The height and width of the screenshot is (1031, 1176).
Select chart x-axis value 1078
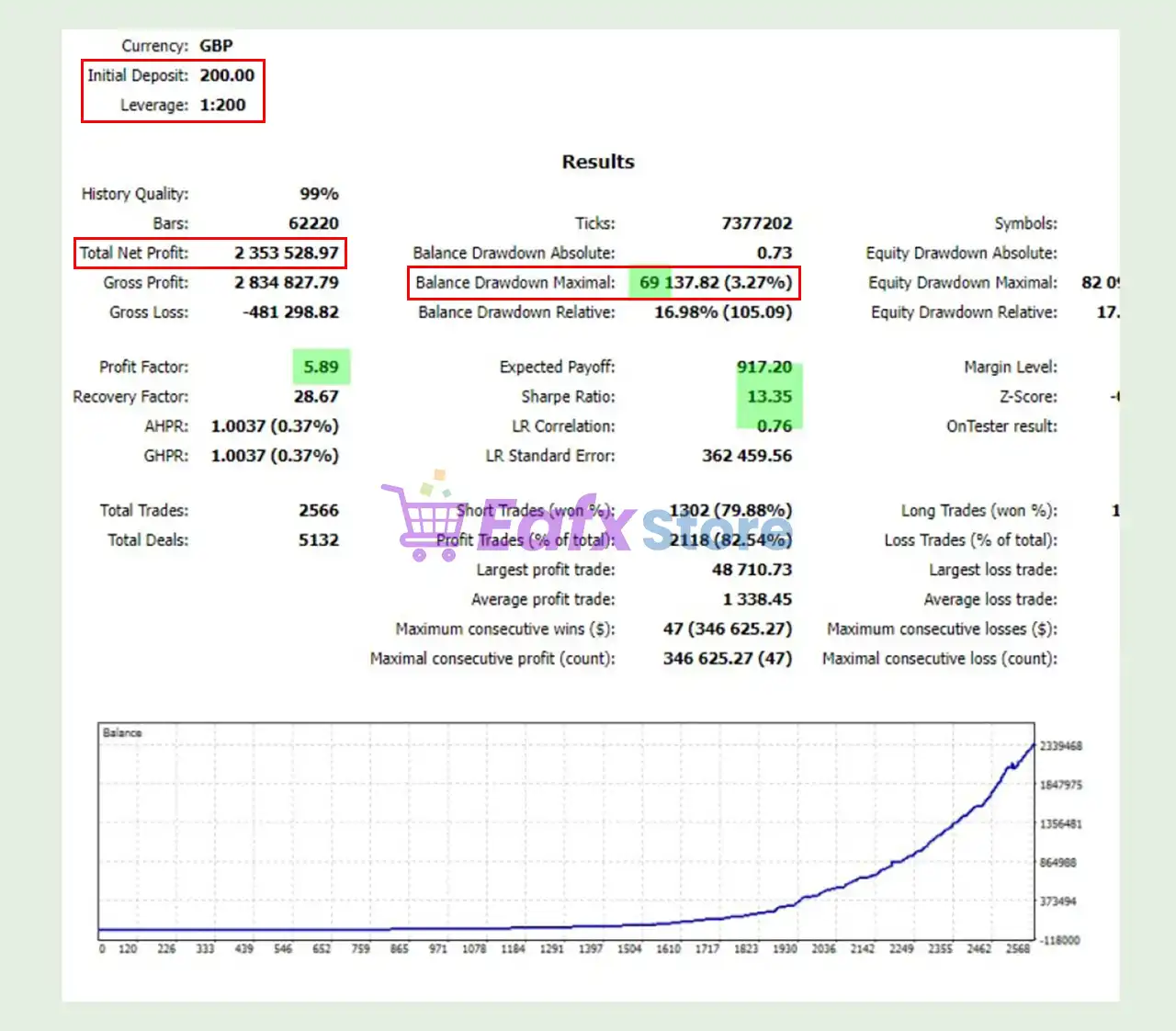pyautogui.click(x=474, y=948)
